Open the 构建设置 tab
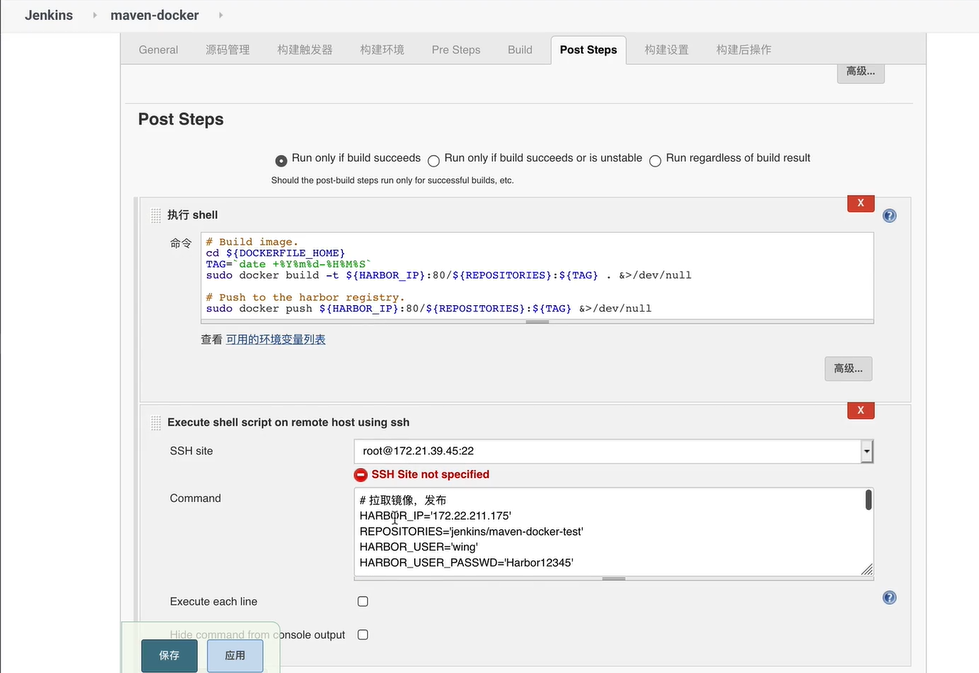The image size is (979, 673). tap(666, 50)
